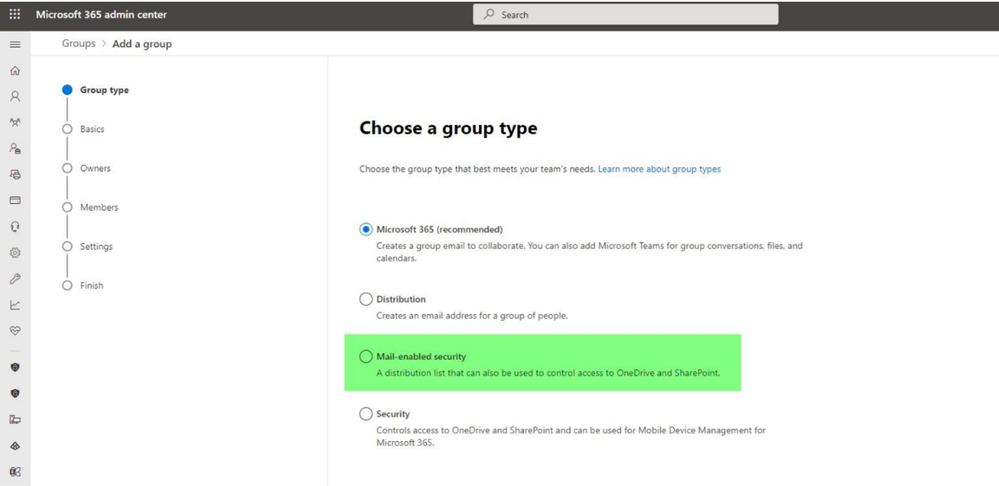The height and width of the screenshot is (486, 999).
Task: Open Users icon in the sidebar
Action: (15, 96)
